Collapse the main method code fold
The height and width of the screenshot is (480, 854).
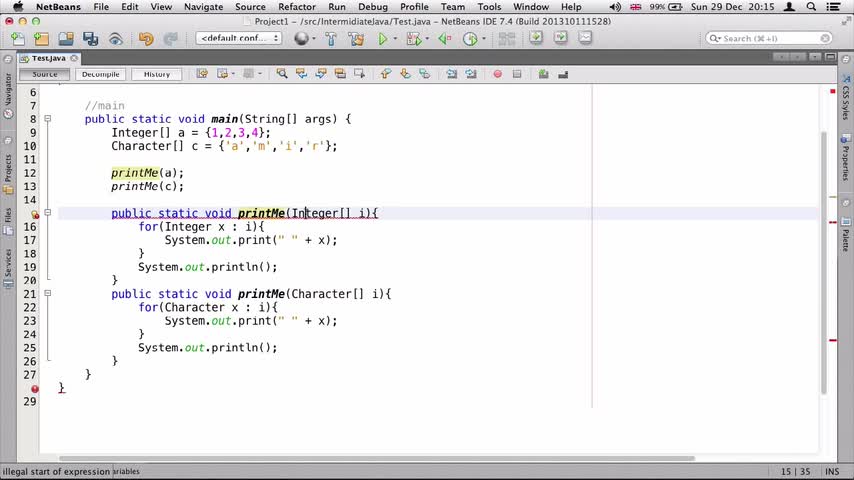tap(48, 118)
